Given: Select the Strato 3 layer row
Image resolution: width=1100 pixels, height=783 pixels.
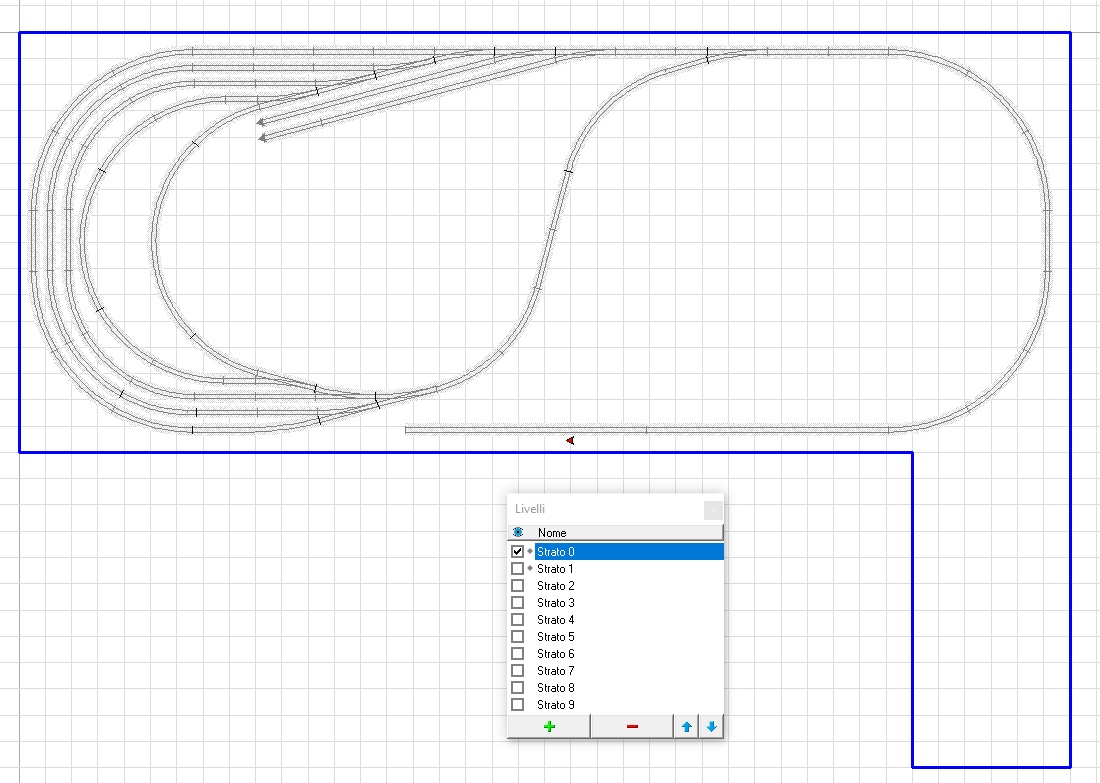Looking at the screenshot, I should click(556, 603).
